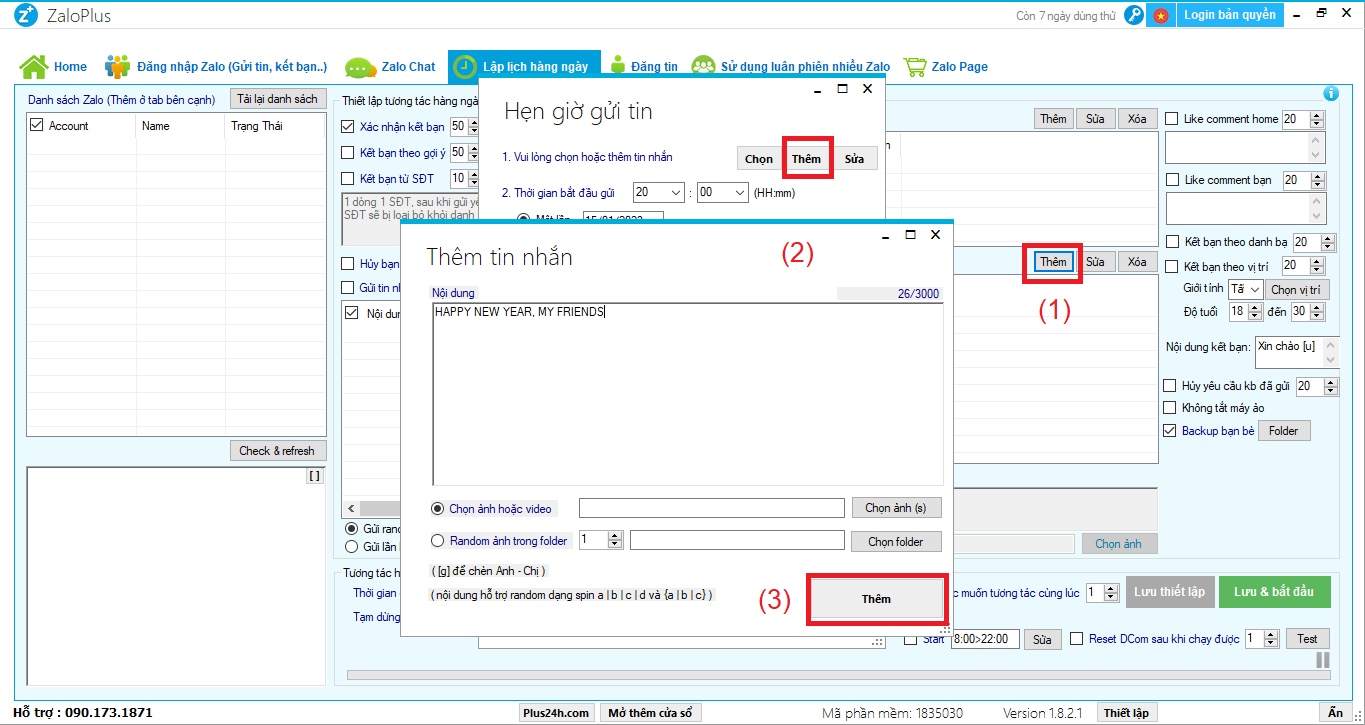Enable the Reset DCom checkbox
1365x725 pixels.
[1077, 639]
